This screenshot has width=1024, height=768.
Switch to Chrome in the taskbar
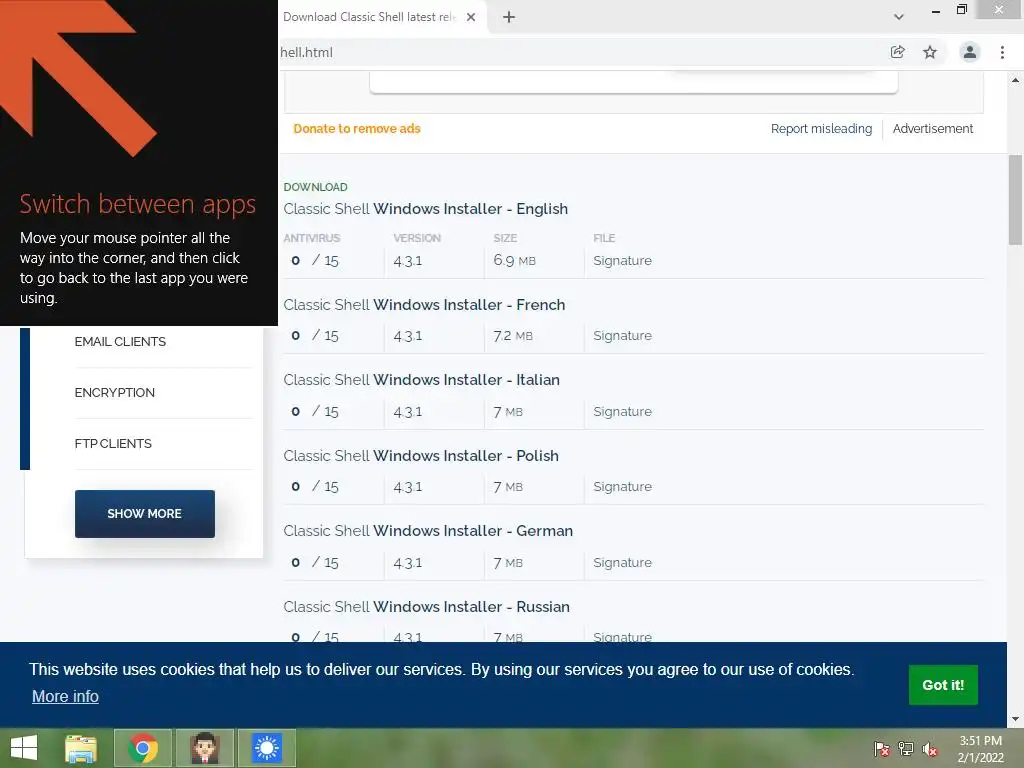[x=143, y=748]
